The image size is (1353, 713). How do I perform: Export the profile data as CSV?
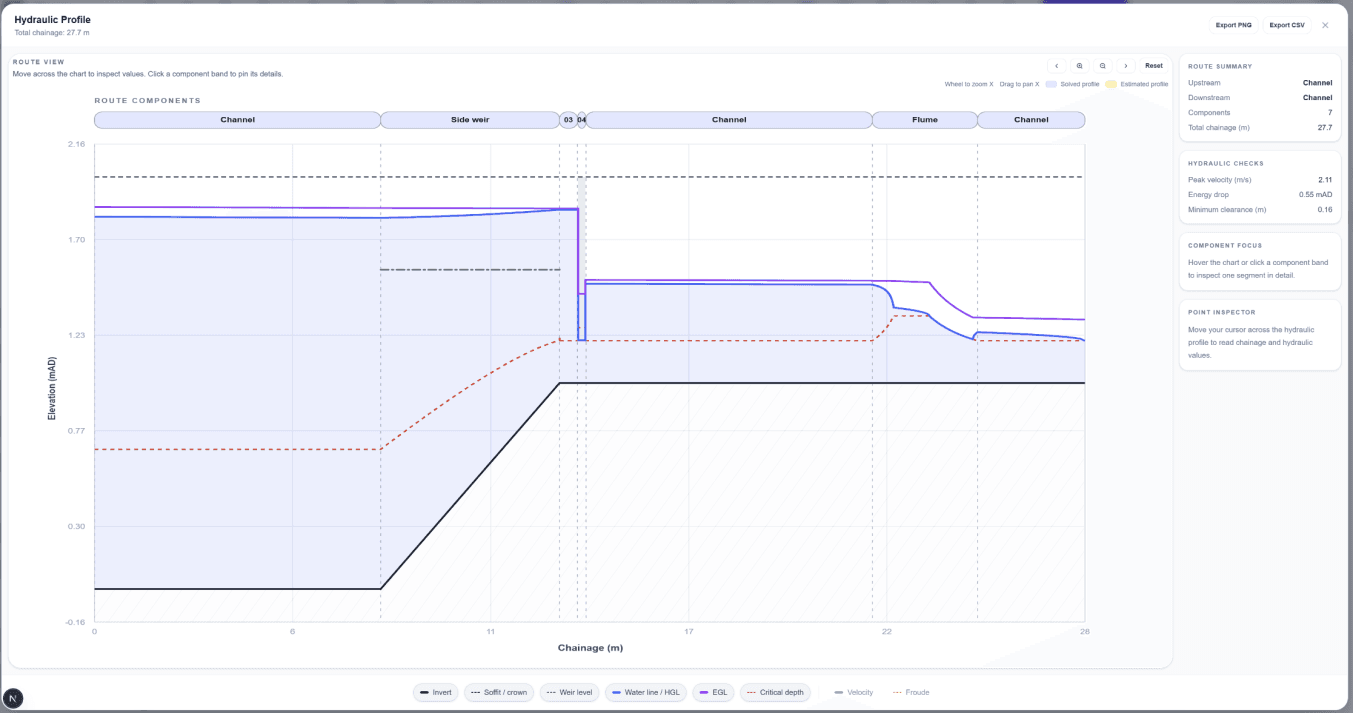point(1286,25)
